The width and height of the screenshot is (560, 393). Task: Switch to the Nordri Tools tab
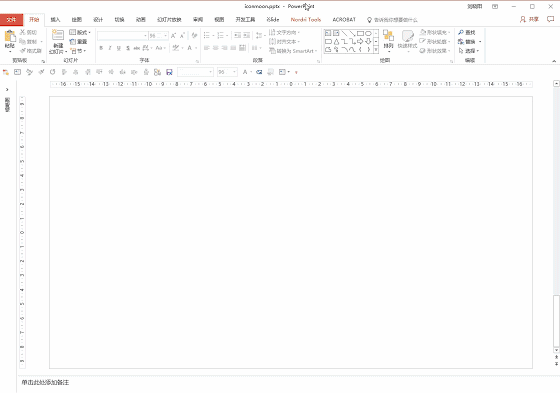(306, 20)
